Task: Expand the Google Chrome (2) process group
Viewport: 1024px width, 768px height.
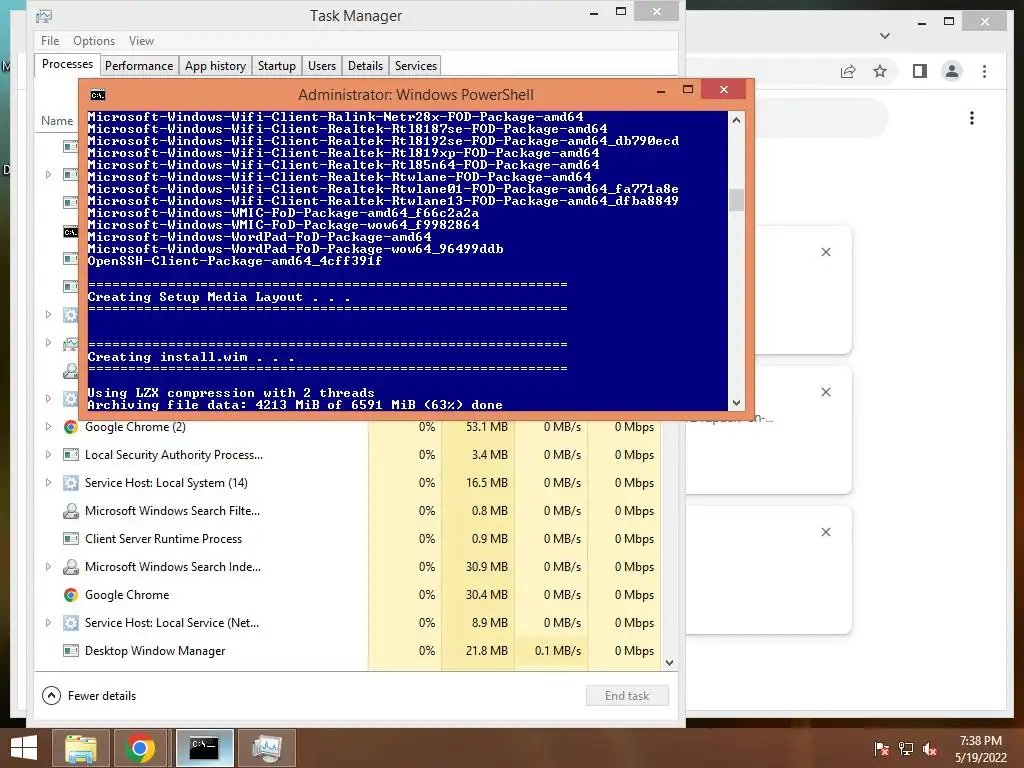Action: click(48, 426)
